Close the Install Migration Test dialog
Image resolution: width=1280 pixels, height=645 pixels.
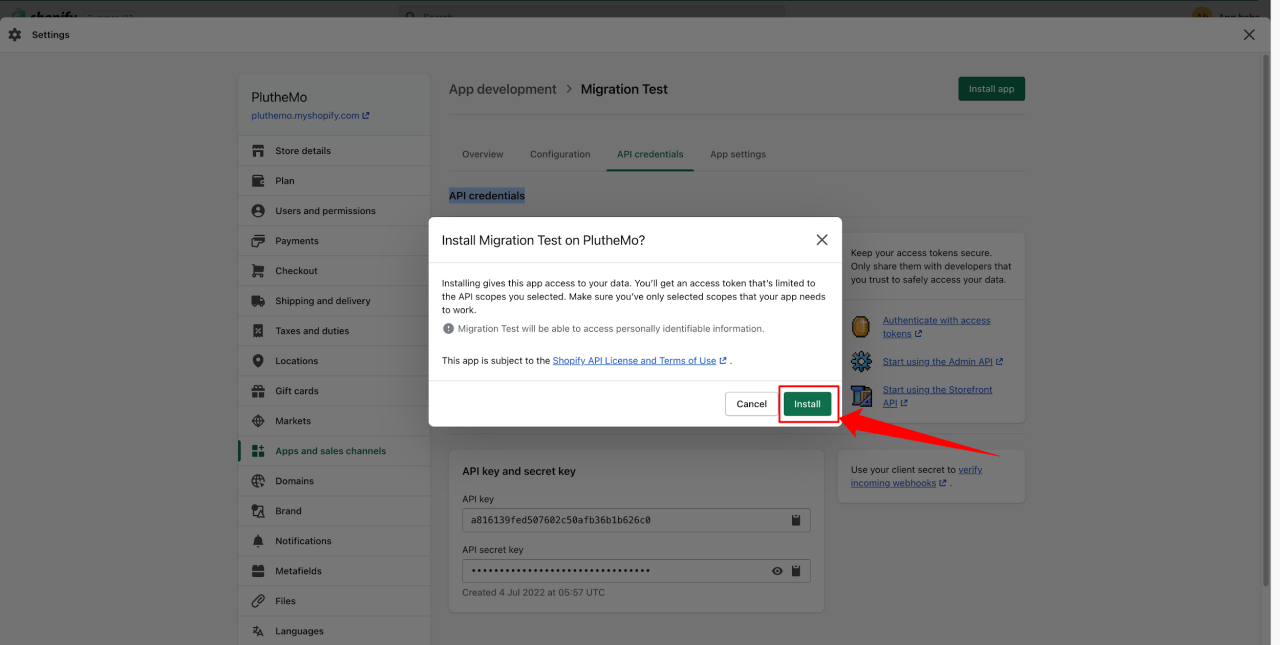(822, 240)
